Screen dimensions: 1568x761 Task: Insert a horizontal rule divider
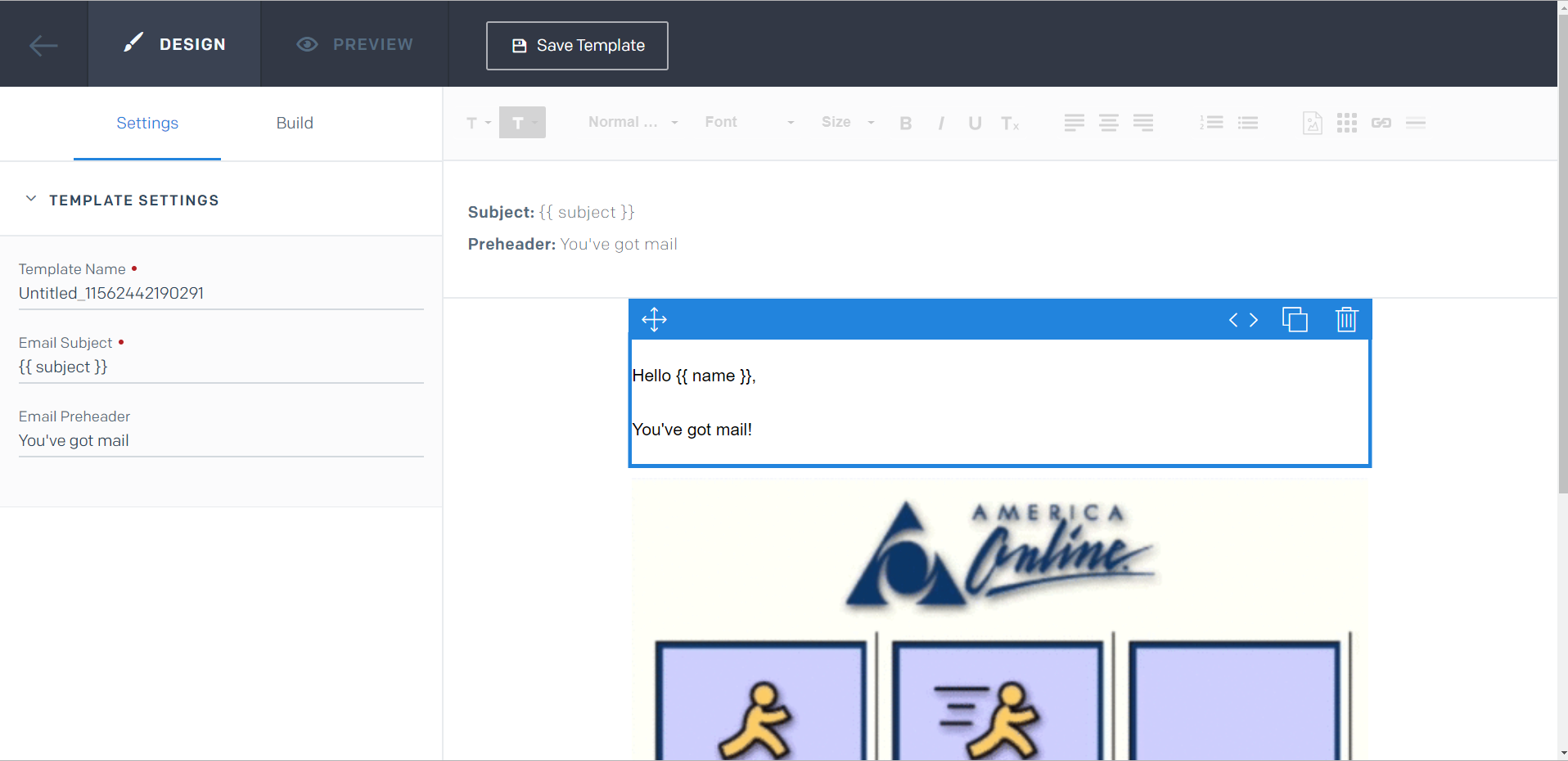click(1416, 124)
